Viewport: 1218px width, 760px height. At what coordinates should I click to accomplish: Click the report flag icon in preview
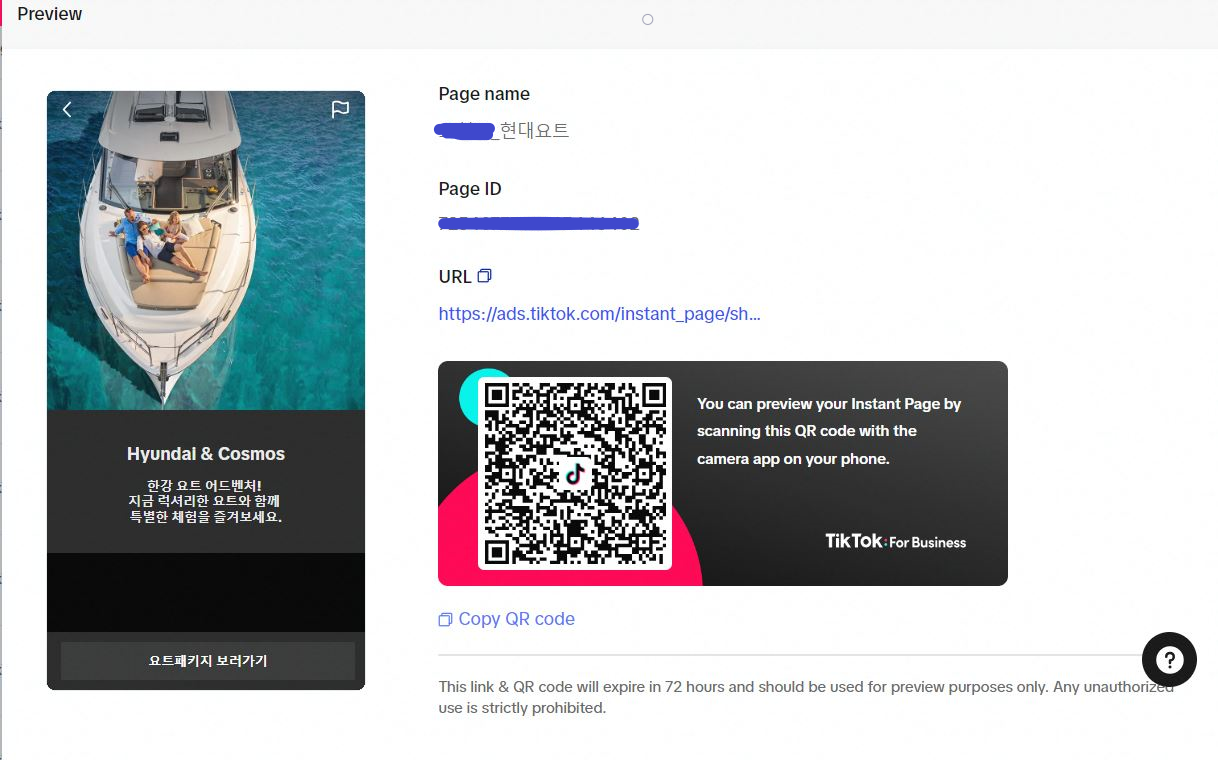point(340,109)
